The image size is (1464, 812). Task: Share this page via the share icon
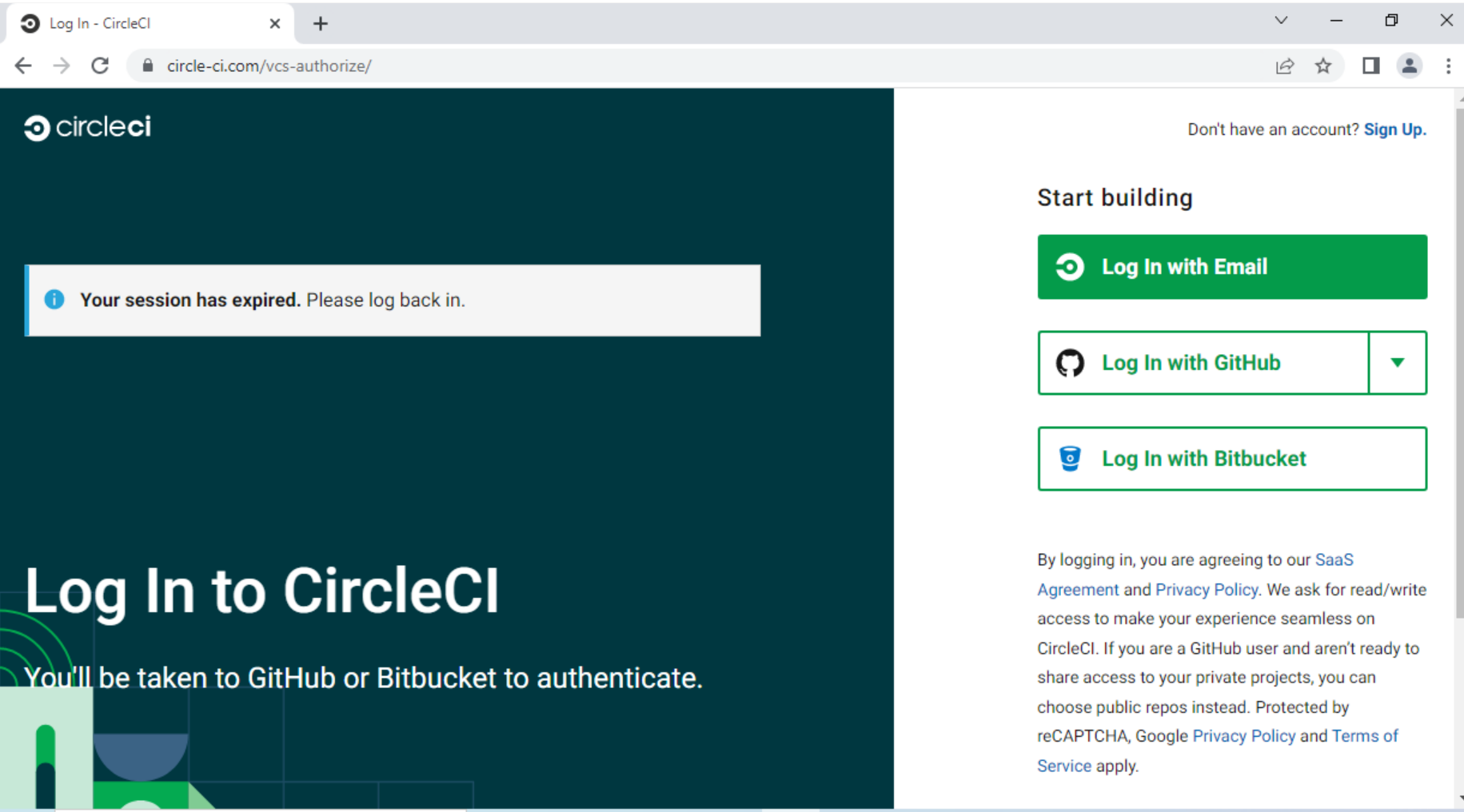[1285, 66]
